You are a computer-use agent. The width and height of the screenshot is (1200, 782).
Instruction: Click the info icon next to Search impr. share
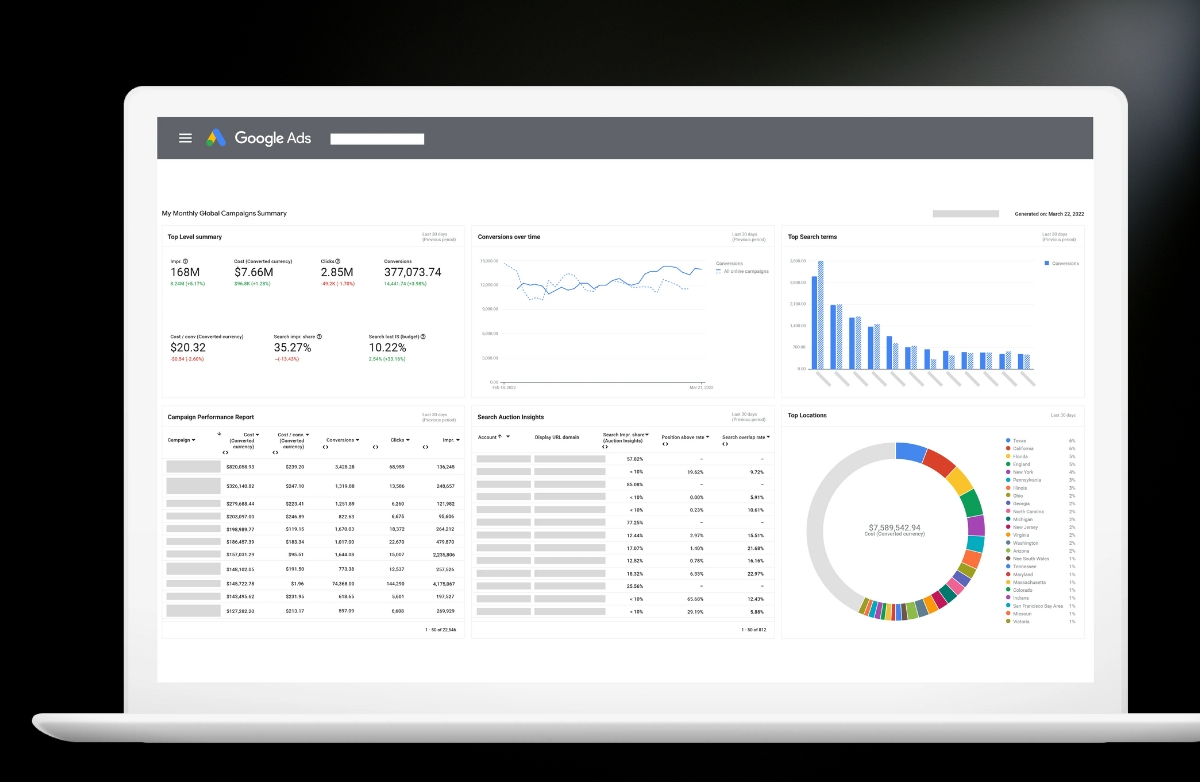coord(319,337)
